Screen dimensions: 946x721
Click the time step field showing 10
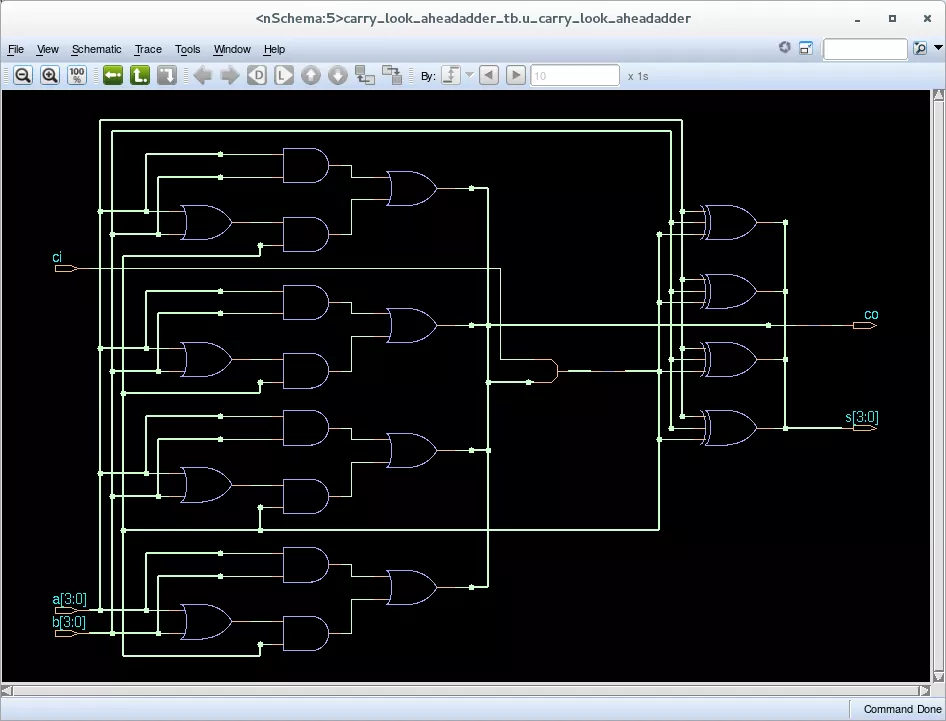[x=575, y=76]
